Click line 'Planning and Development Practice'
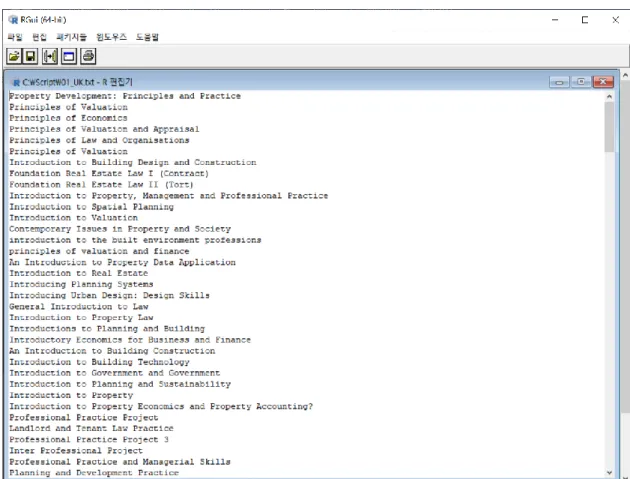630x479 pixels. [94, 473]
